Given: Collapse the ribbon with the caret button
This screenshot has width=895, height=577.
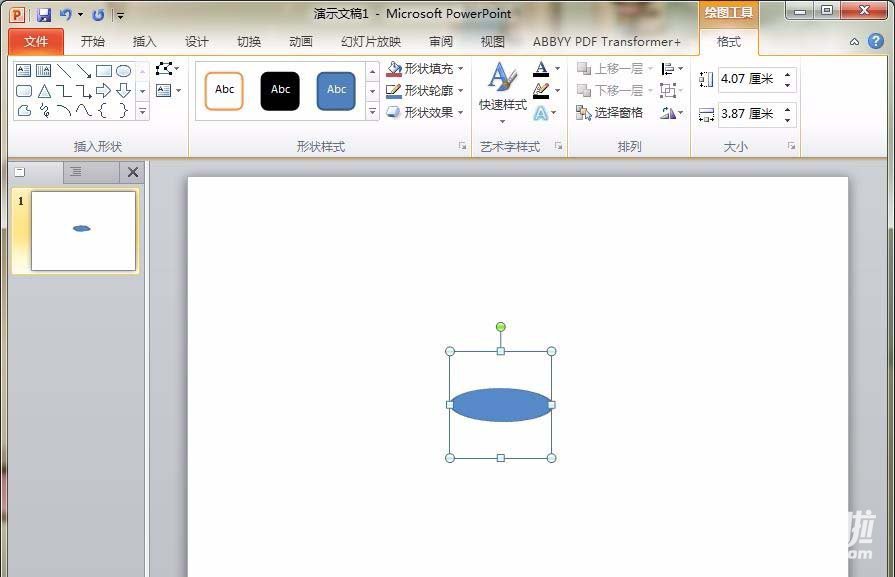Looking at the screenshot, I should (x=854, y=41).
